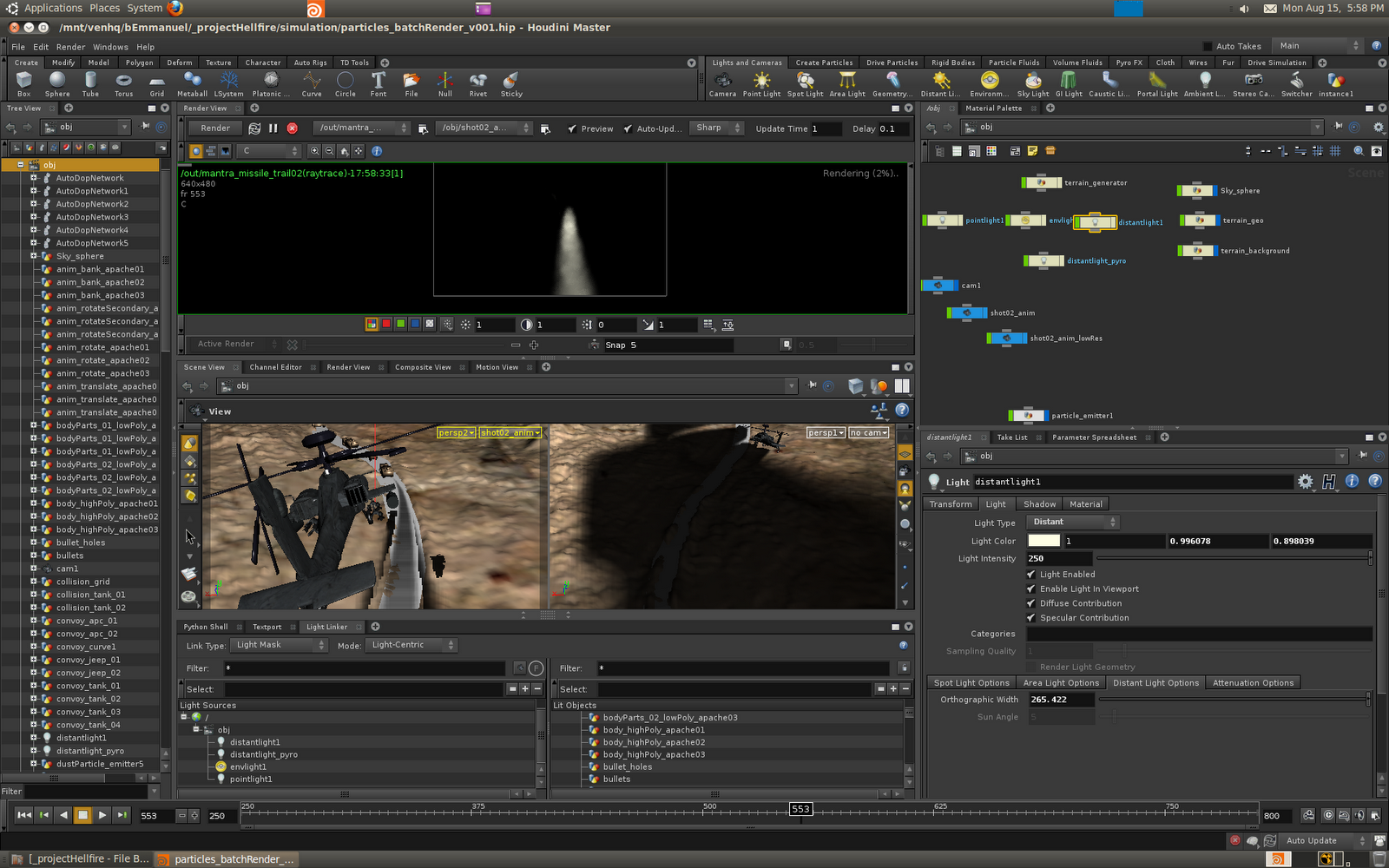This screenshot has height=868, width=1389.
Task: Select the Font shelf tool
Action: (379, 82)
